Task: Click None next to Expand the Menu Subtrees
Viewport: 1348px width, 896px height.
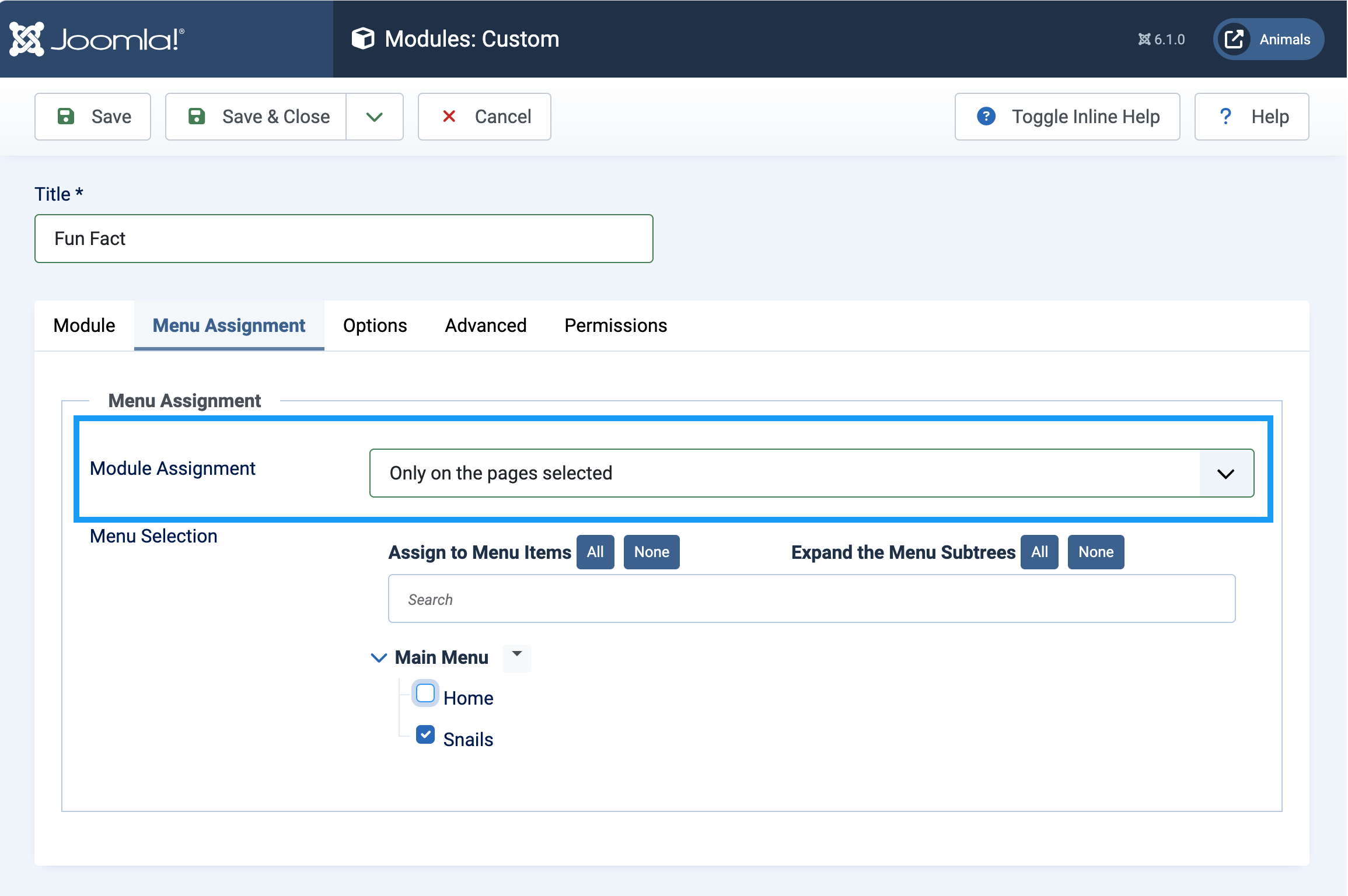Action: pyautogui.click(x=1096, y=552)
